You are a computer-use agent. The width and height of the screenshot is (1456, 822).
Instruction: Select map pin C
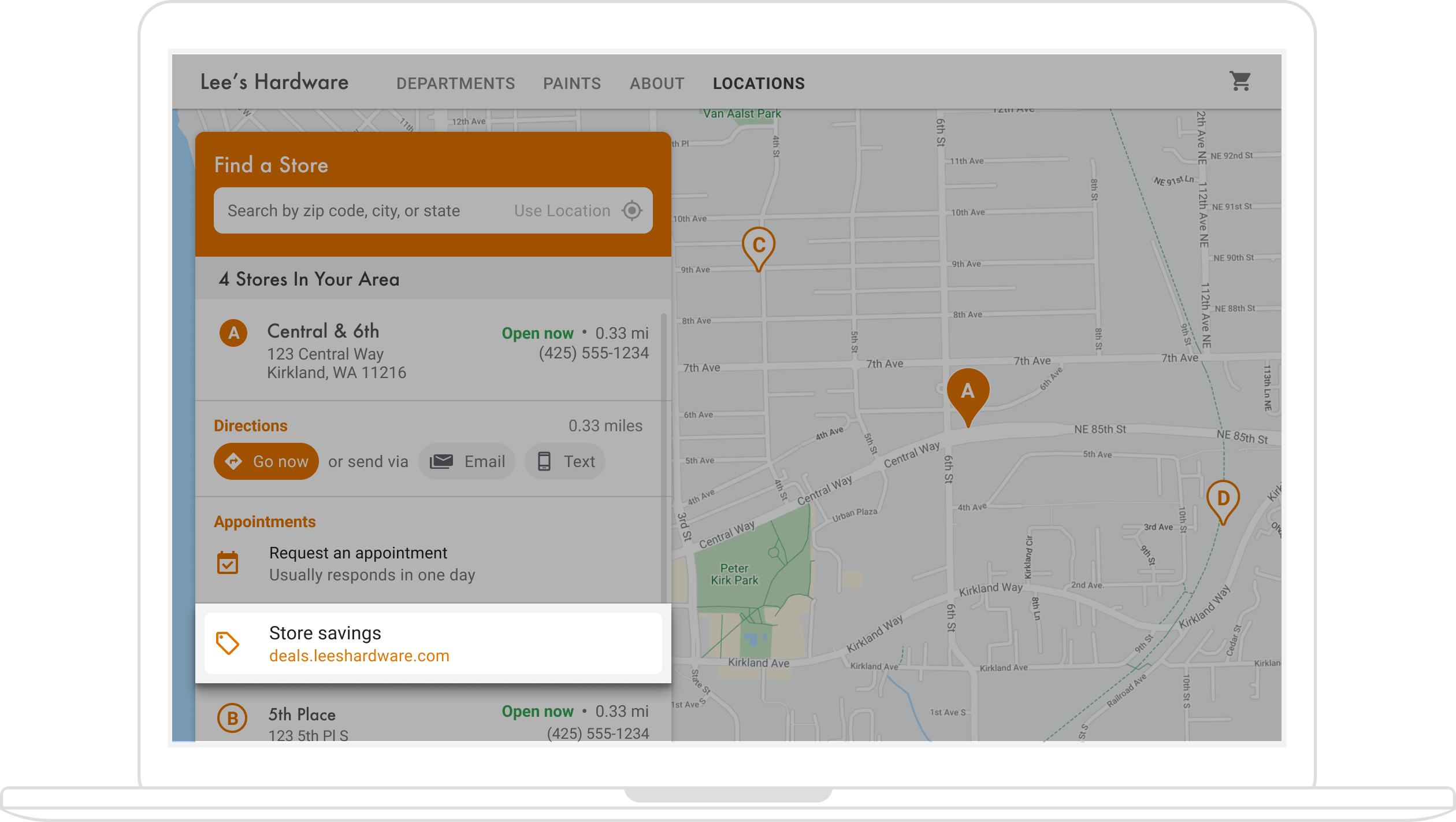coord(759,246)
